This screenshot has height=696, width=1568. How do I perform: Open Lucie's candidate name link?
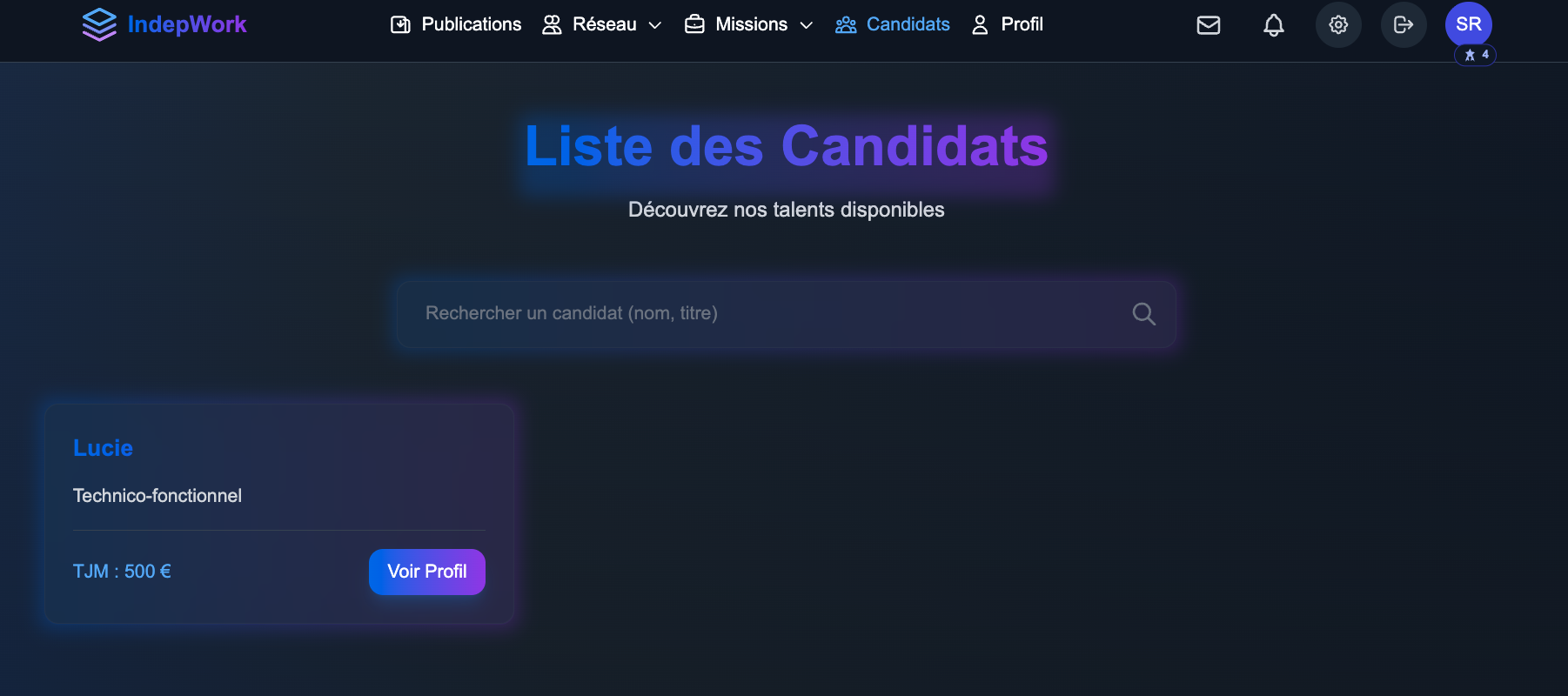pyautogui.click(x=104, y=448)
